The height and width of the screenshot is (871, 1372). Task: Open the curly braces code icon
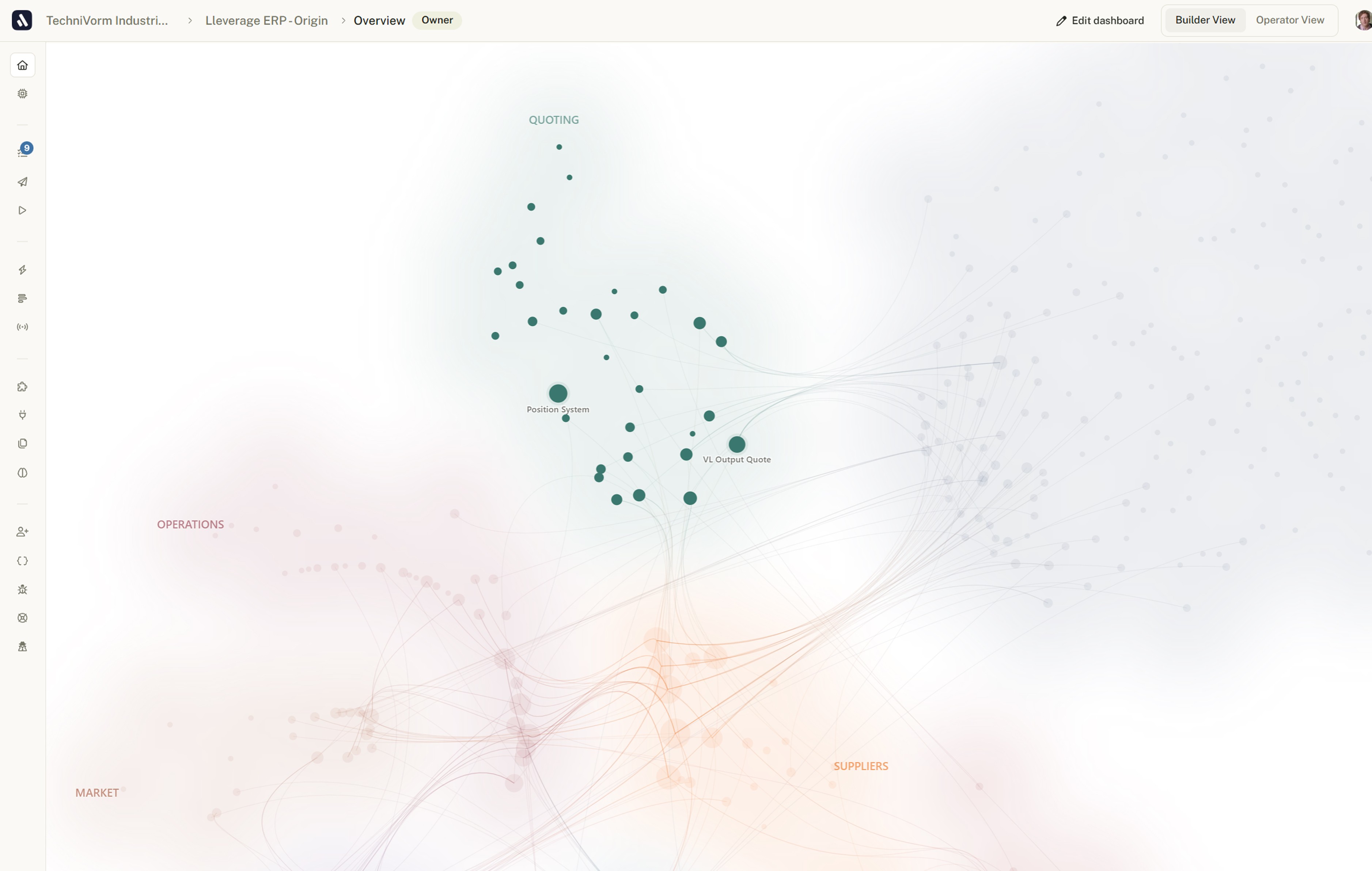coord(22,561)
